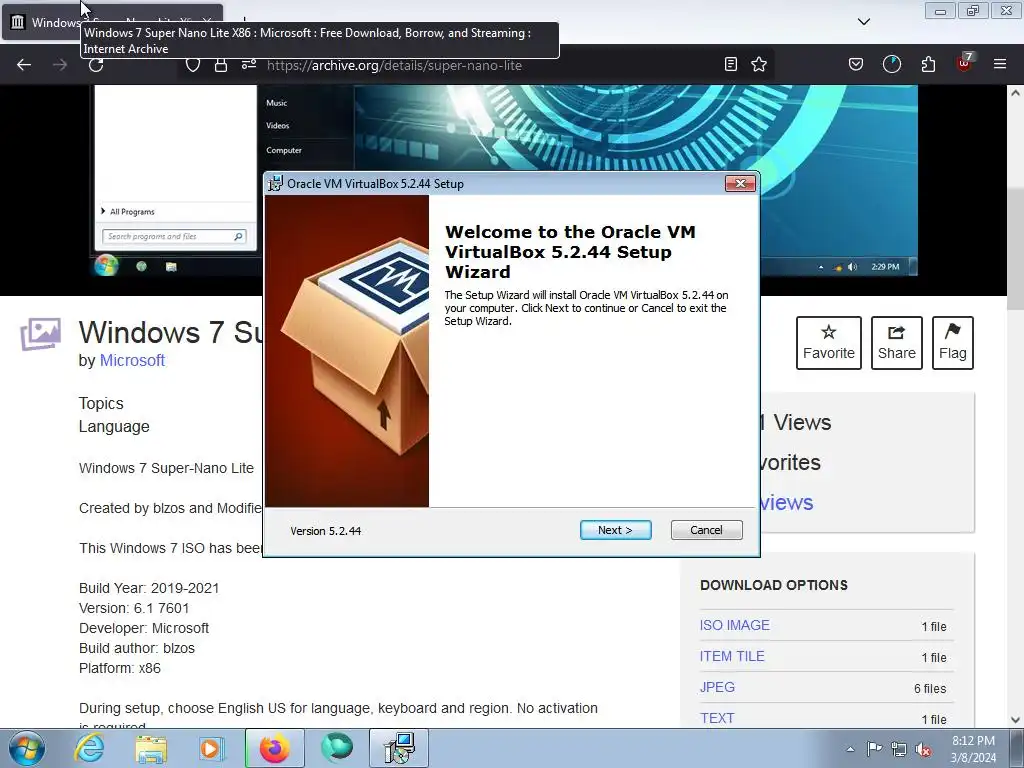Screen dimensions: 1024x768
Task: Select the Windows 7 Super Nano Lite tab
Action: [112, 22]
